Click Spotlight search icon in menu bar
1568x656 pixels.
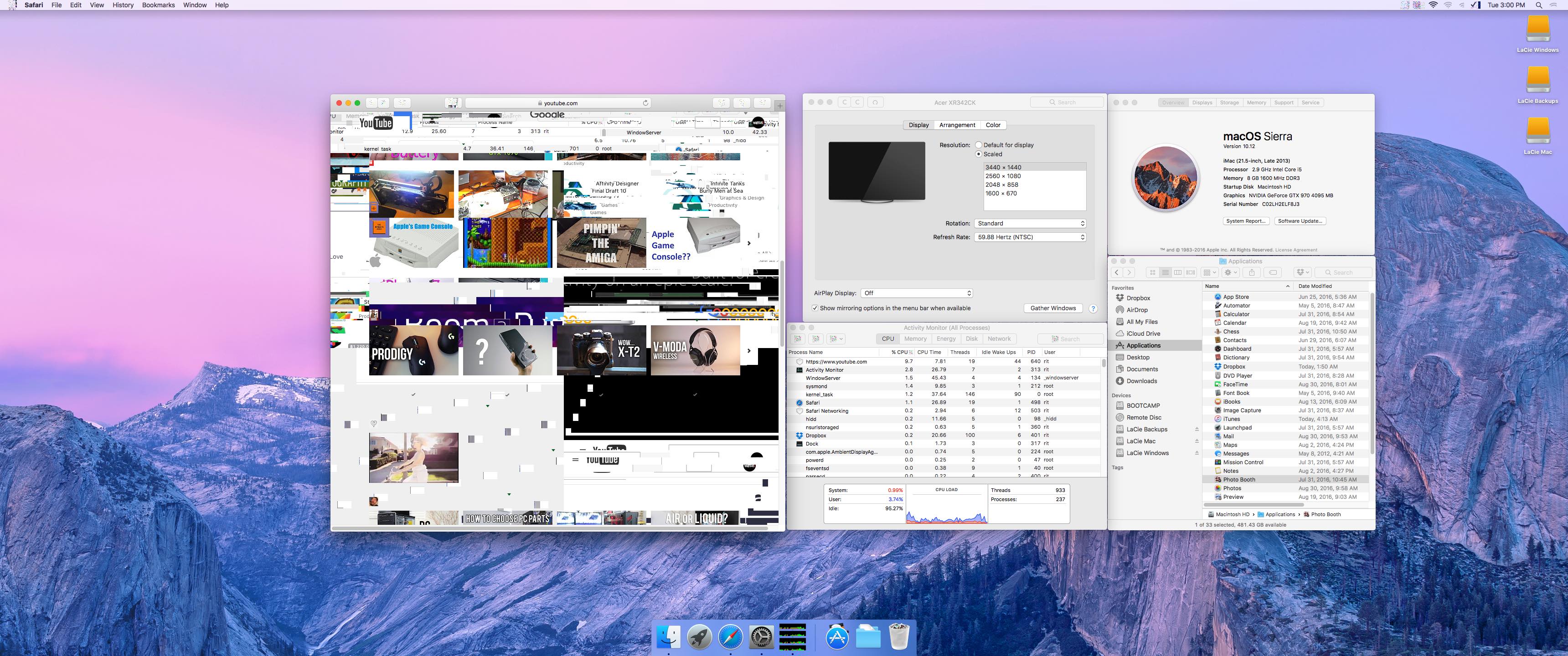[1539, 5]
